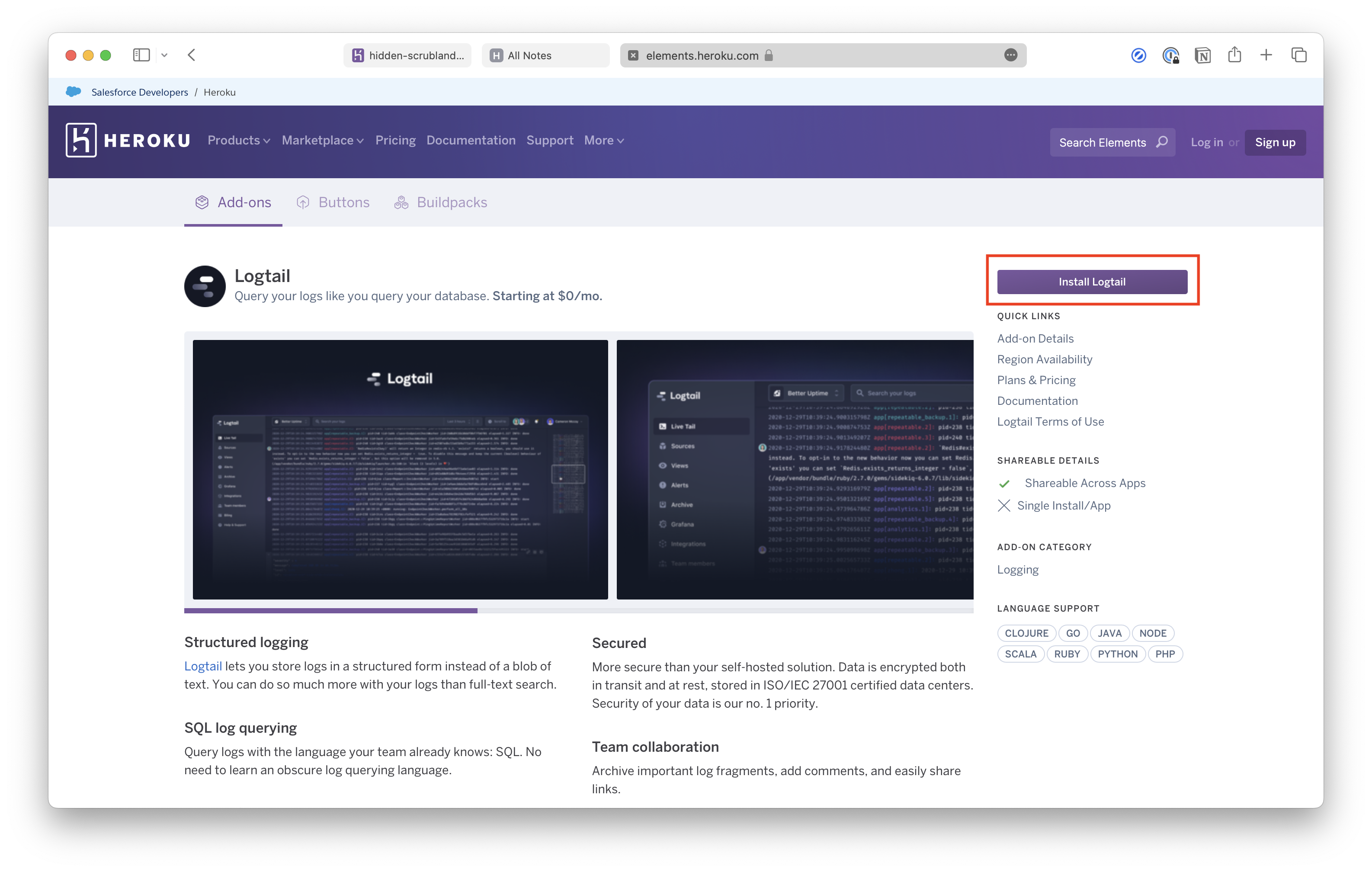Select the Buildpacks tab
The image size is (1372, 872).
click(441, 202)
